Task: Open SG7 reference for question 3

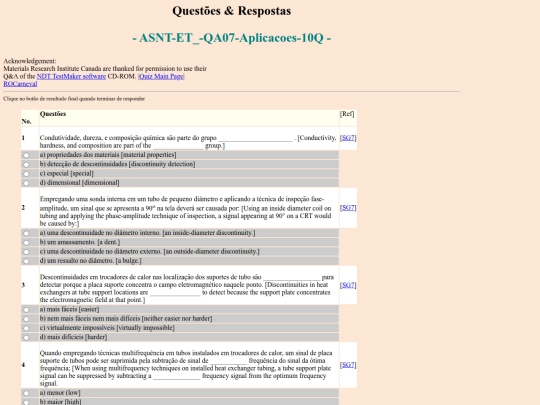Action: click(348, 285)
